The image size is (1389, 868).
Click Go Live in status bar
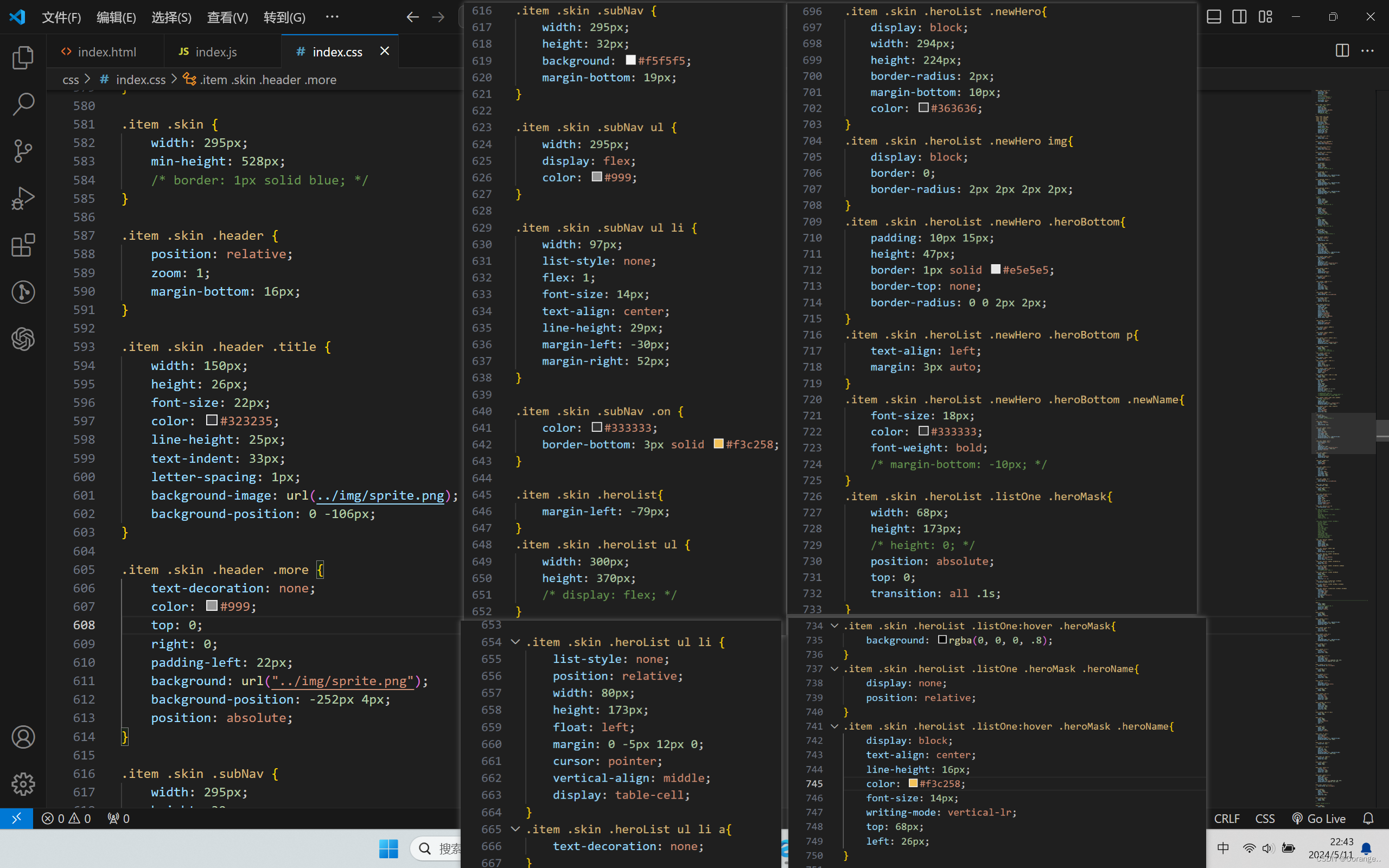[x=1318, y=819]
